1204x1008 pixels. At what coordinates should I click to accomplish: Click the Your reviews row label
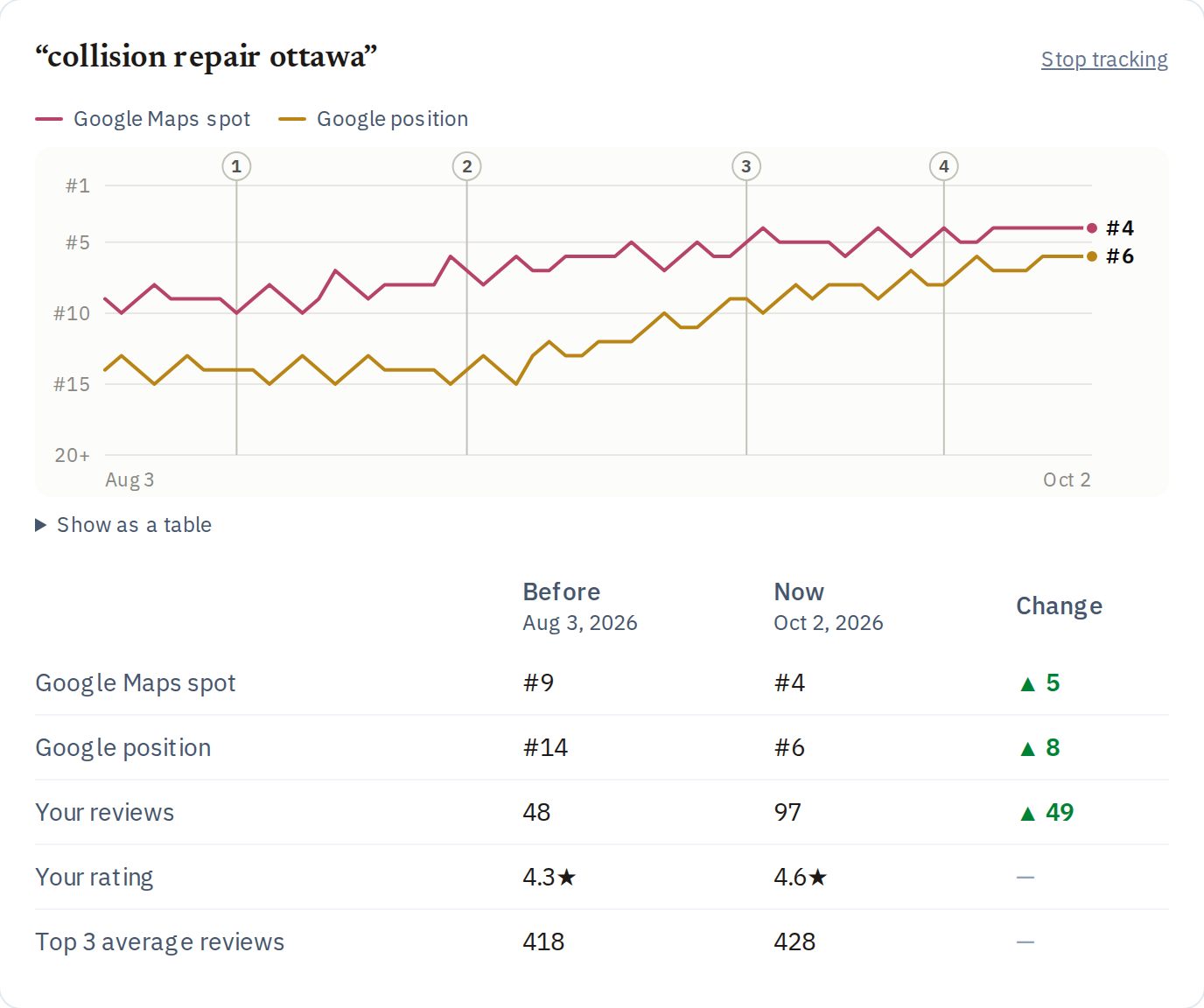[105, 813]
